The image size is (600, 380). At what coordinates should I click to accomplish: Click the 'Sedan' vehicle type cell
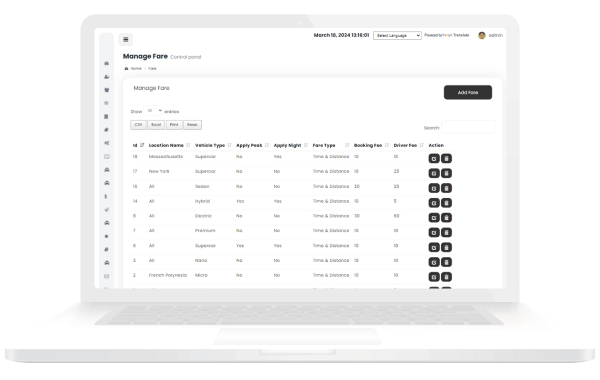point(202,186)
